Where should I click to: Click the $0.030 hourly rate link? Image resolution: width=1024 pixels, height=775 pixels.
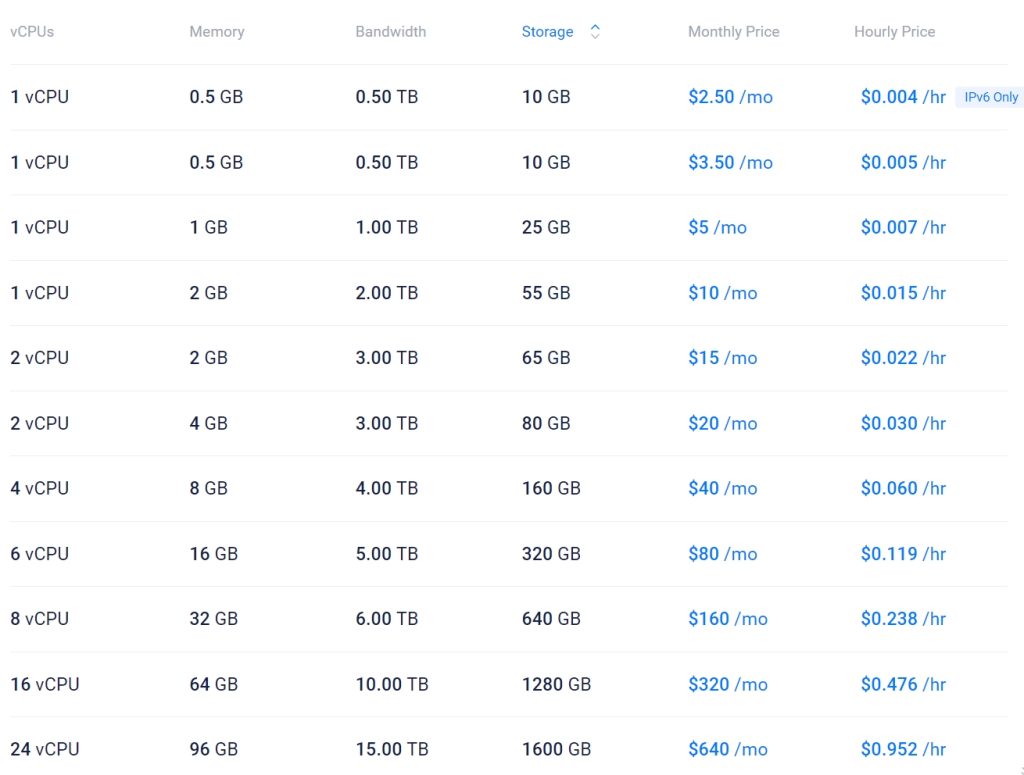coord(903,423)
